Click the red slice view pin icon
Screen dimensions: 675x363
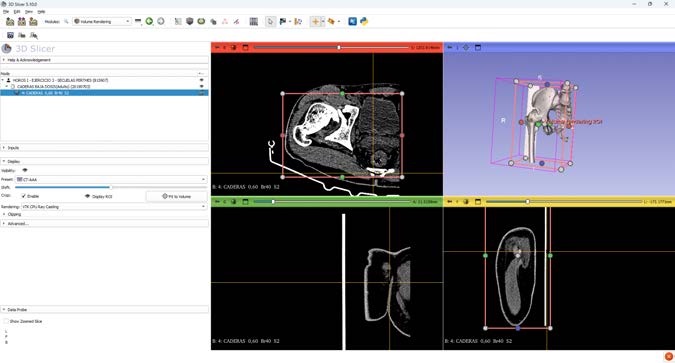pos(217,47)
